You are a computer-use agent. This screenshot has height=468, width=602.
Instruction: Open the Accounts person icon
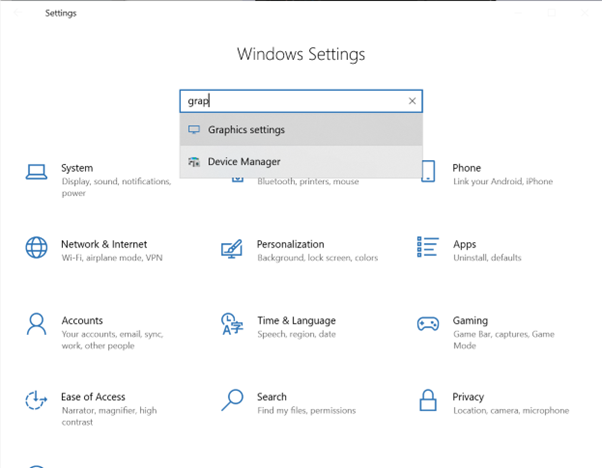(x=36, y=324)
